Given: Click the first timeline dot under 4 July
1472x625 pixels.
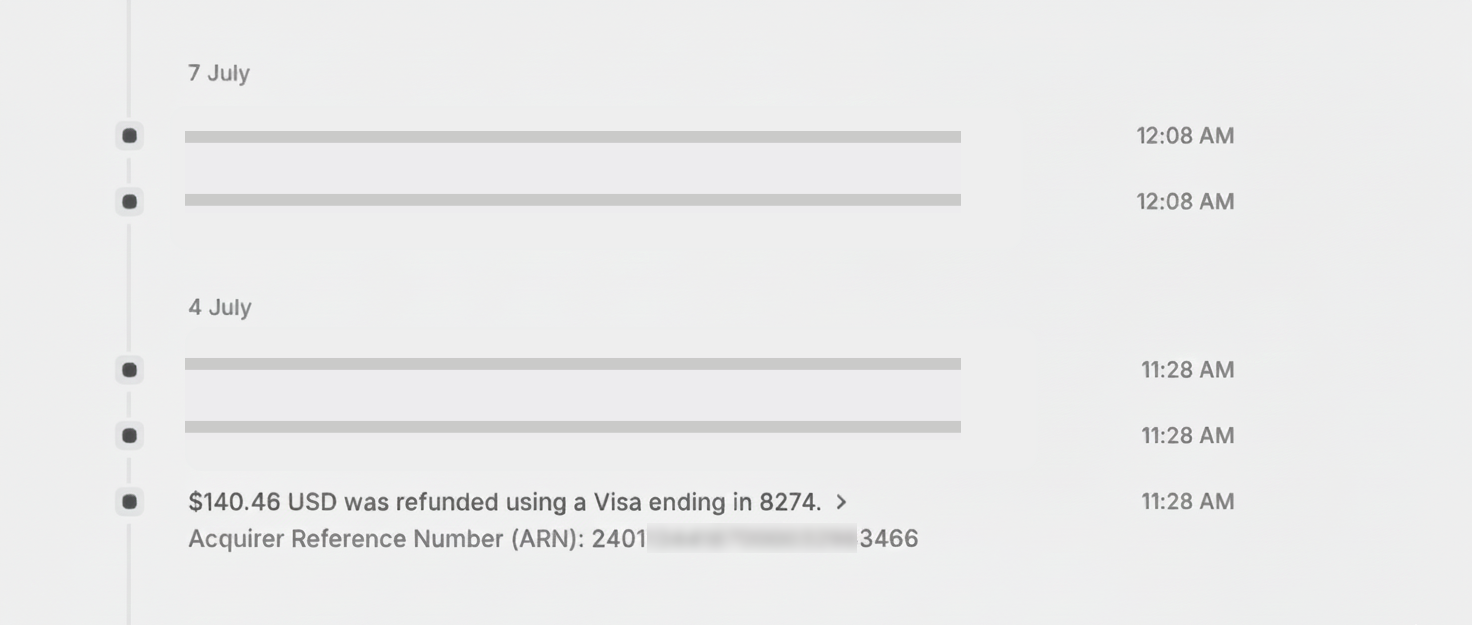Looking at the screenshot, I should tap(129, 370).
